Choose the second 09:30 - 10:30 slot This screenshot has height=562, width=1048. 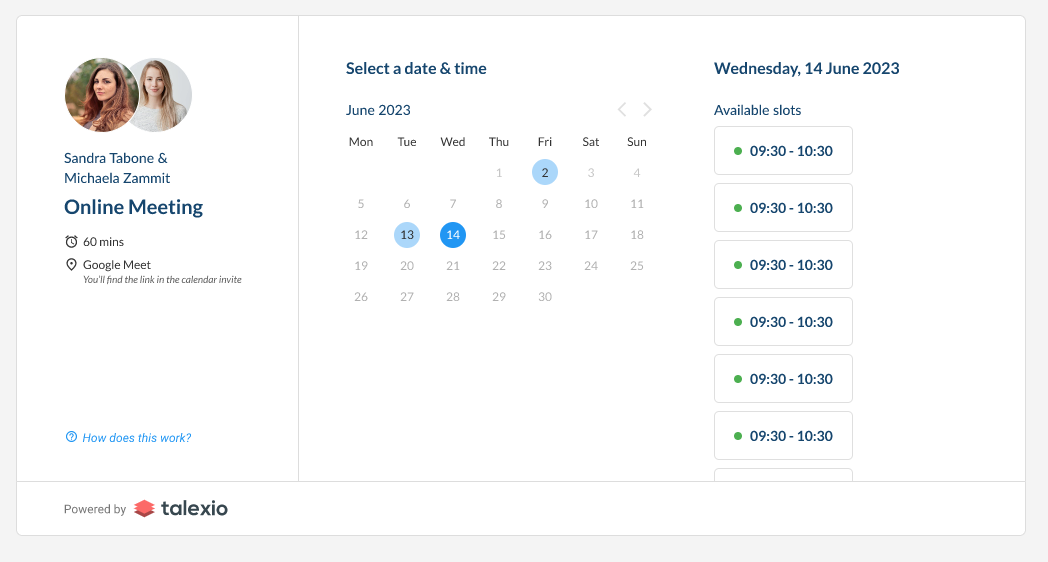point(783,208)
